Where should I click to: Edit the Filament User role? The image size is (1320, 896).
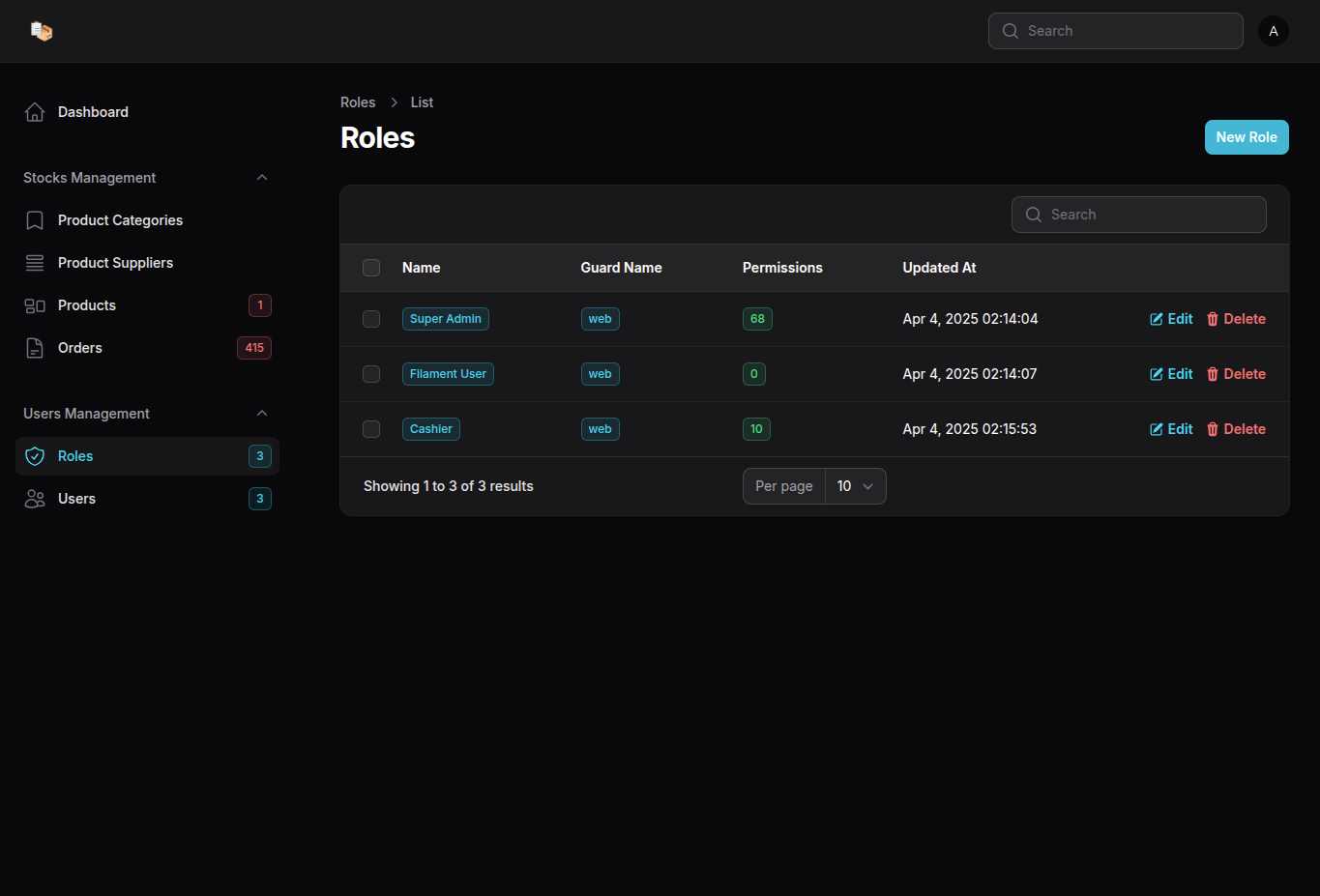tap(1171, 374)
